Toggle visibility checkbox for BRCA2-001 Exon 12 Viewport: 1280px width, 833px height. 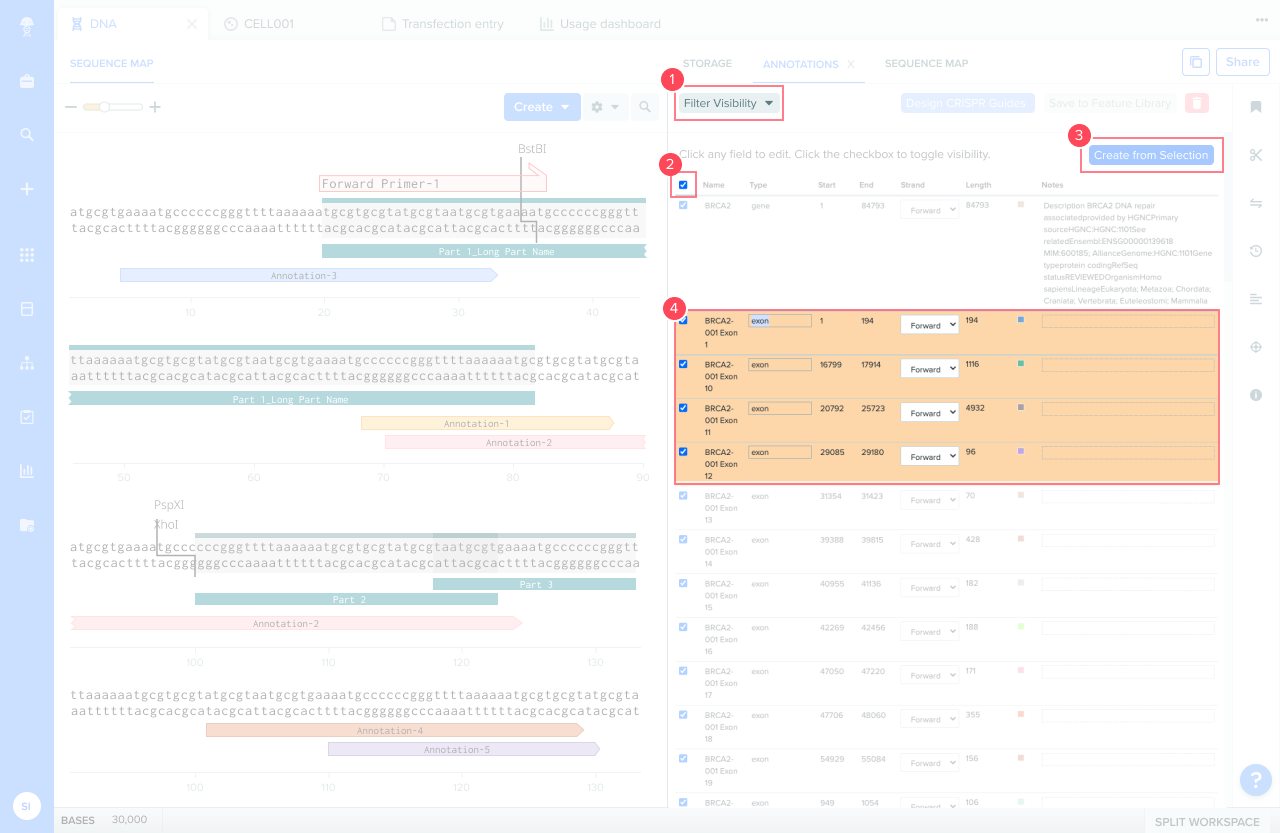pyautogui.click(x=683, y=452)
